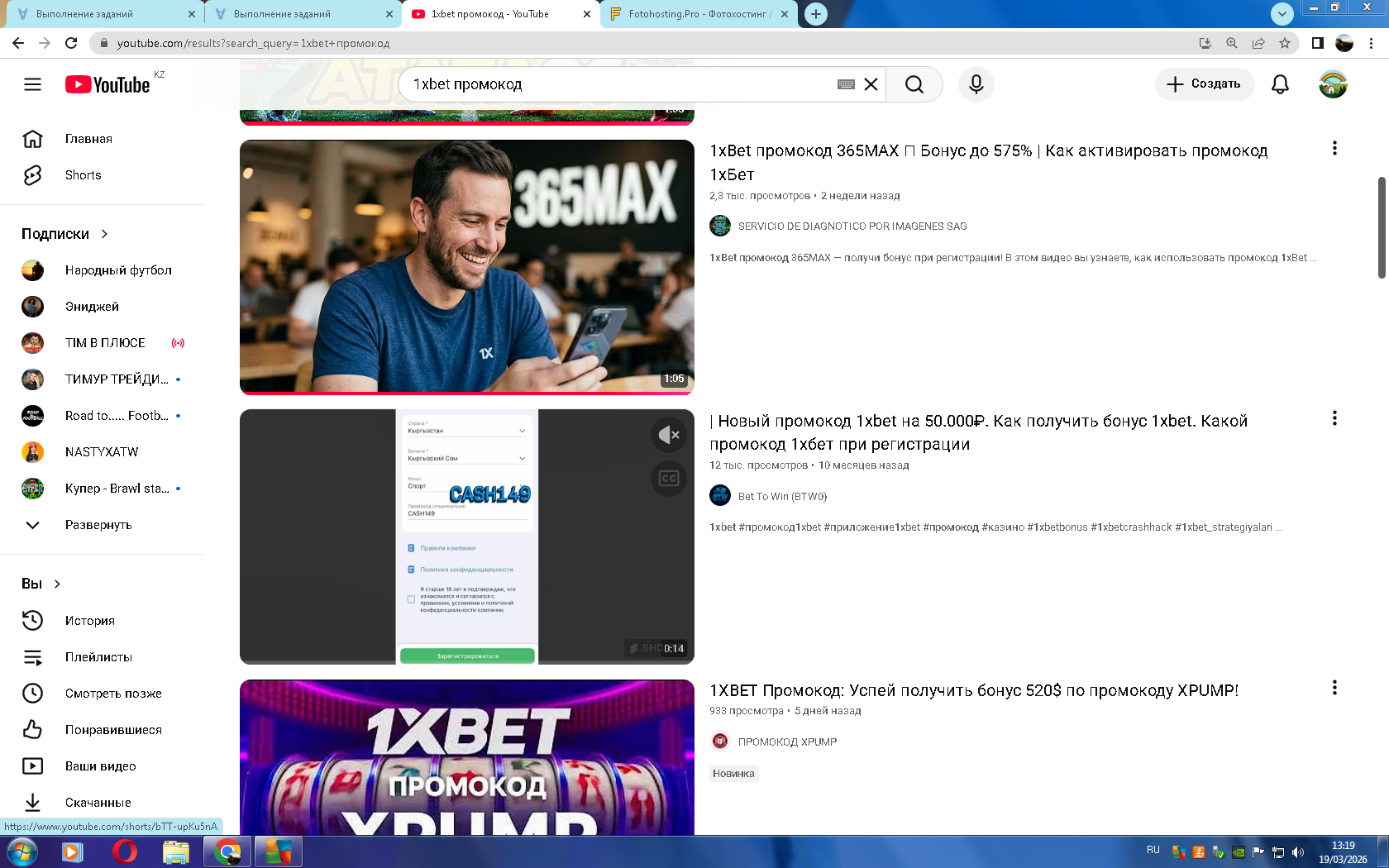The height and width of the screenshot is (868, 1389).
Task: Open more options for XPUMP video
Action: [1334, 688]
